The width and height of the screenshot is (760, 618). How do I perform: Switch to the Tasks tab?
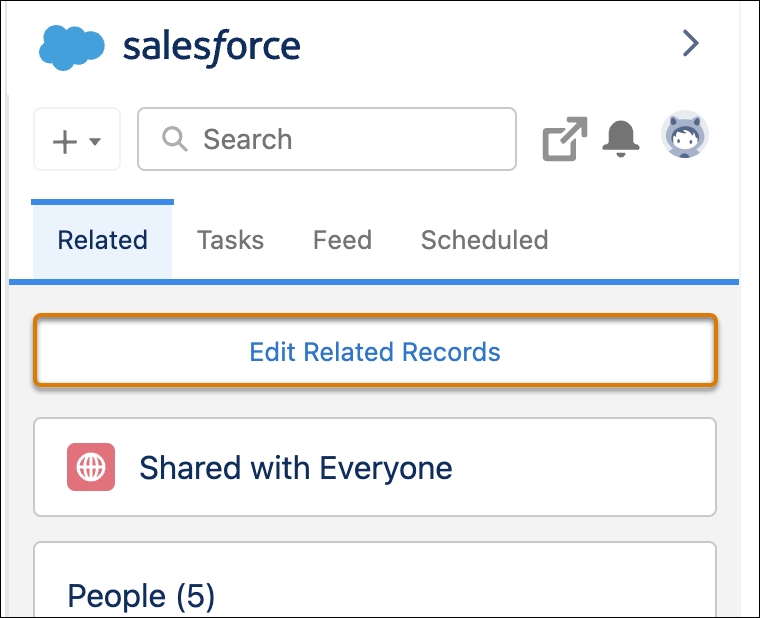click(230, 240)
